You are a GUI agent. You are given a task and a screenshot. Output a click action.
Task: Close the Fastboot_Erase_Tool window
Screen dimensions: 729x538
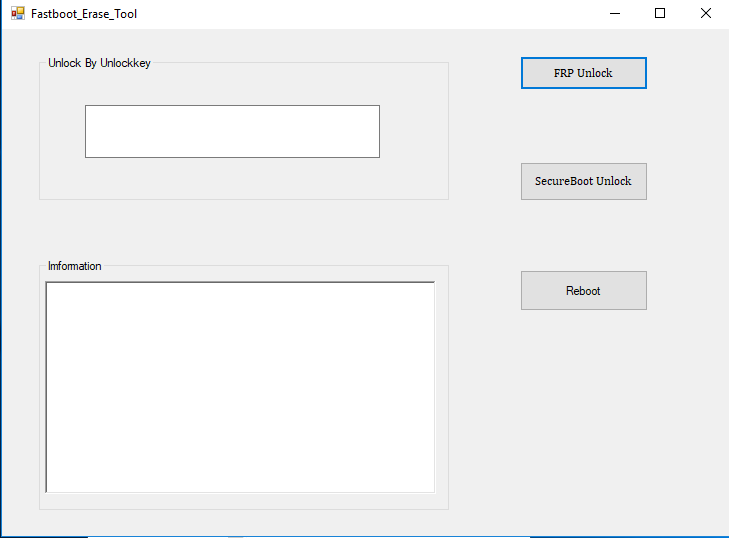[x=706, y=13]
